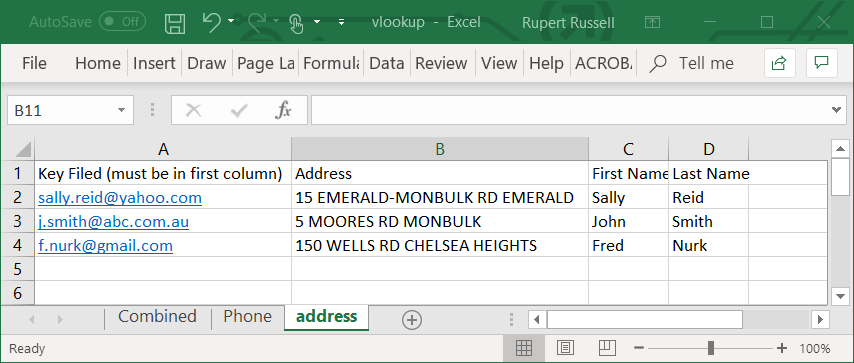Screen dimensions: 854x363
Task: Switch to the Combined sheet tab
Action: [157, 317]
